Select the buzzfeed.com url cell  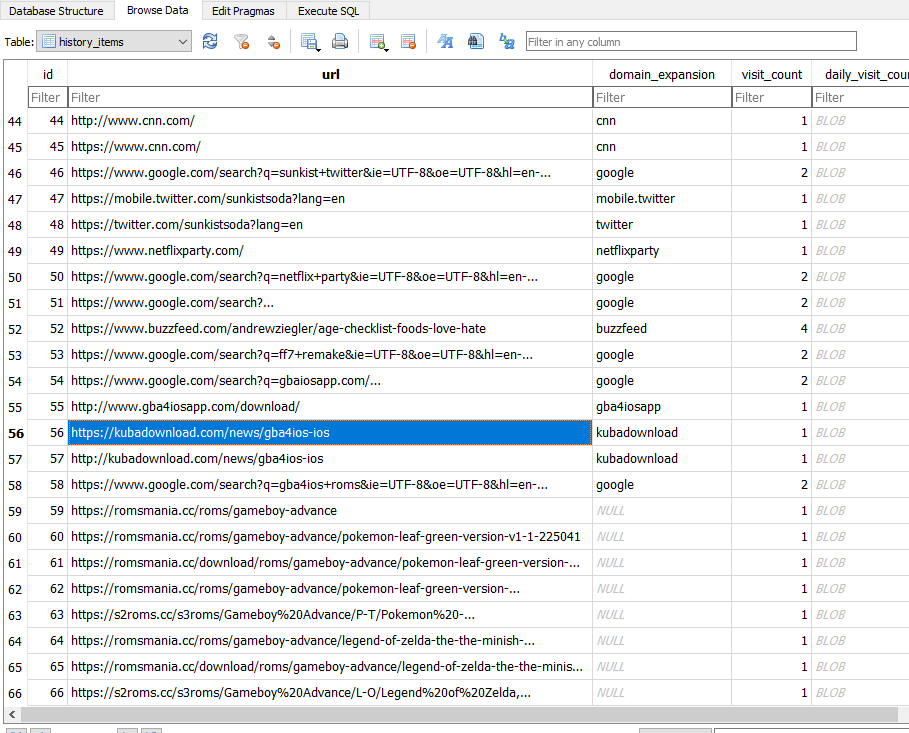(x=330, y=329)
